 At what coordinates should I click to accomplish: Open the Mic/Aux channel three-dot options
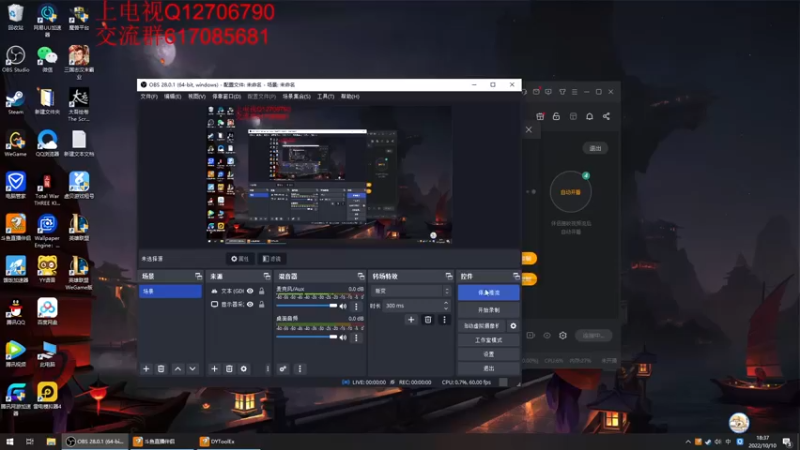tap(356, 306)
